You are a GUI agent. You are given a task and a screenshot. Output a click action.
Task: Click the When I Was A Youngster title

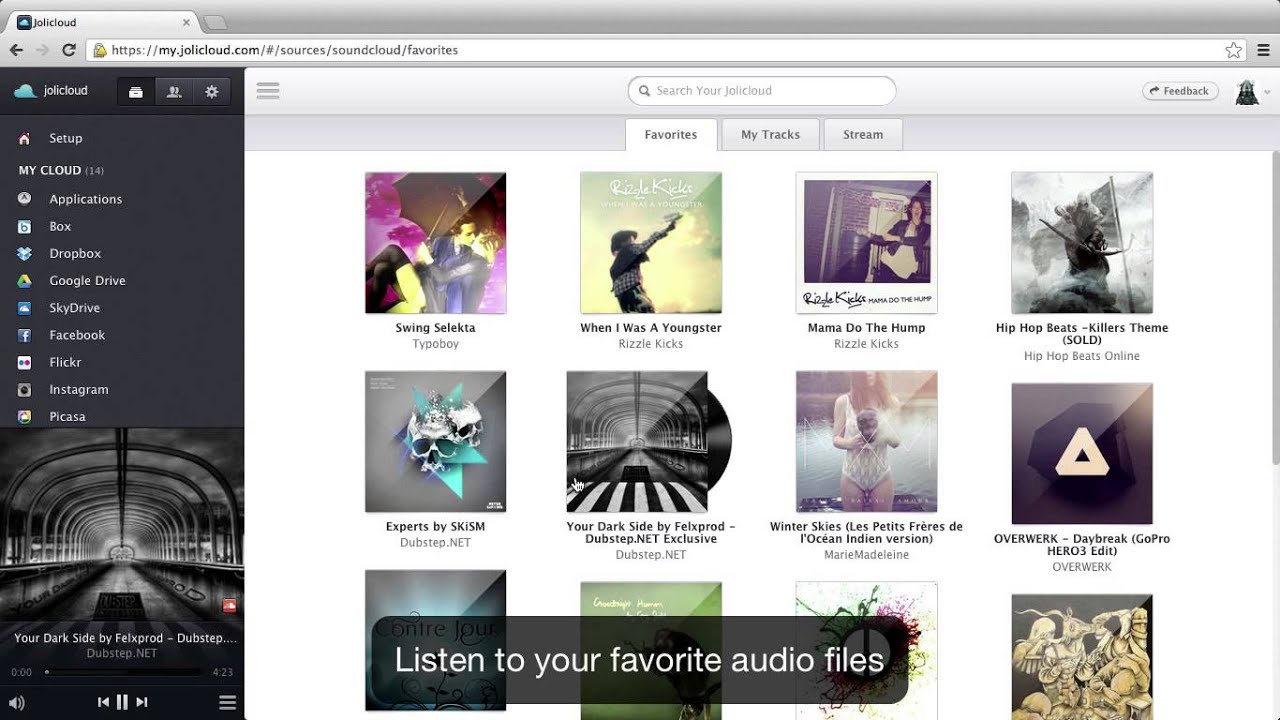(x=651, y=328)
